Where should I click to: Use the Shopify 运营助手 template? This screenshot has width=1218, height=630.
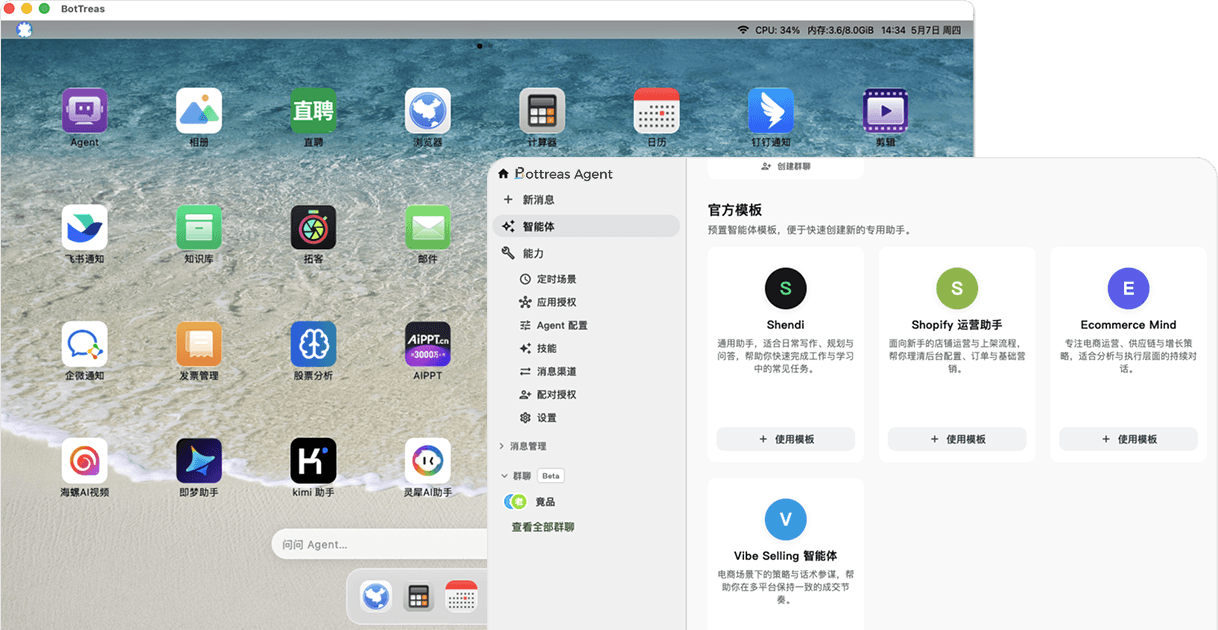click(957, 439)
